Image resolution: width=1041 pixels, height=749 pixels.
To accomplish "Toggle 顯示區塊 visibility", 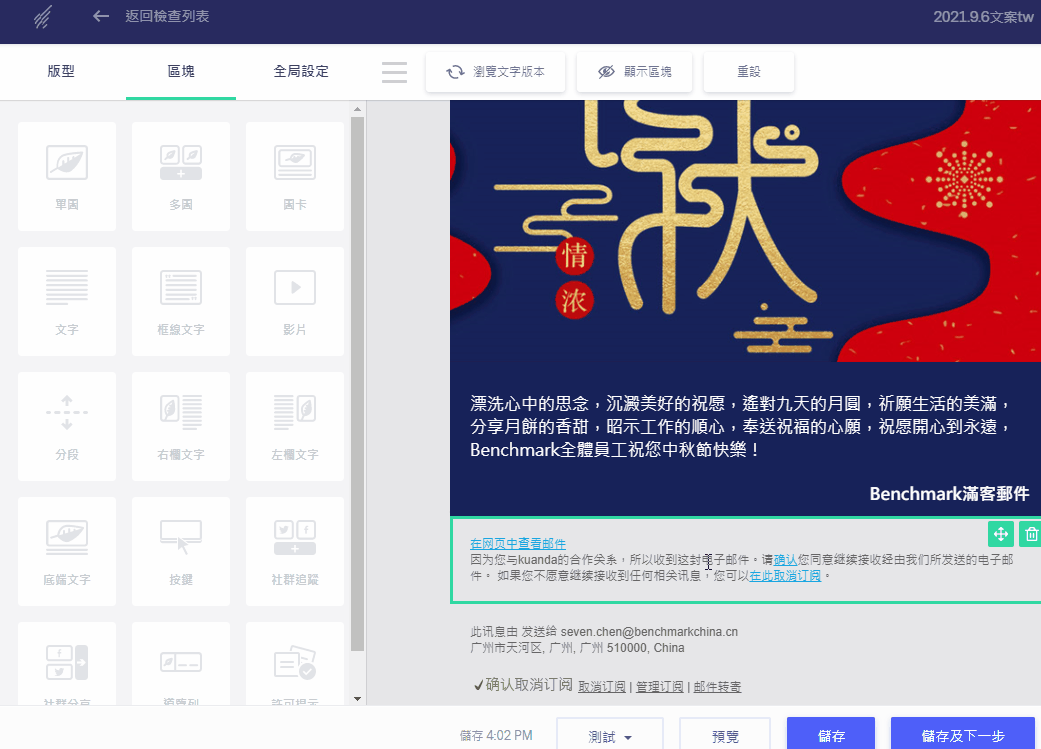I will [634, 72].
